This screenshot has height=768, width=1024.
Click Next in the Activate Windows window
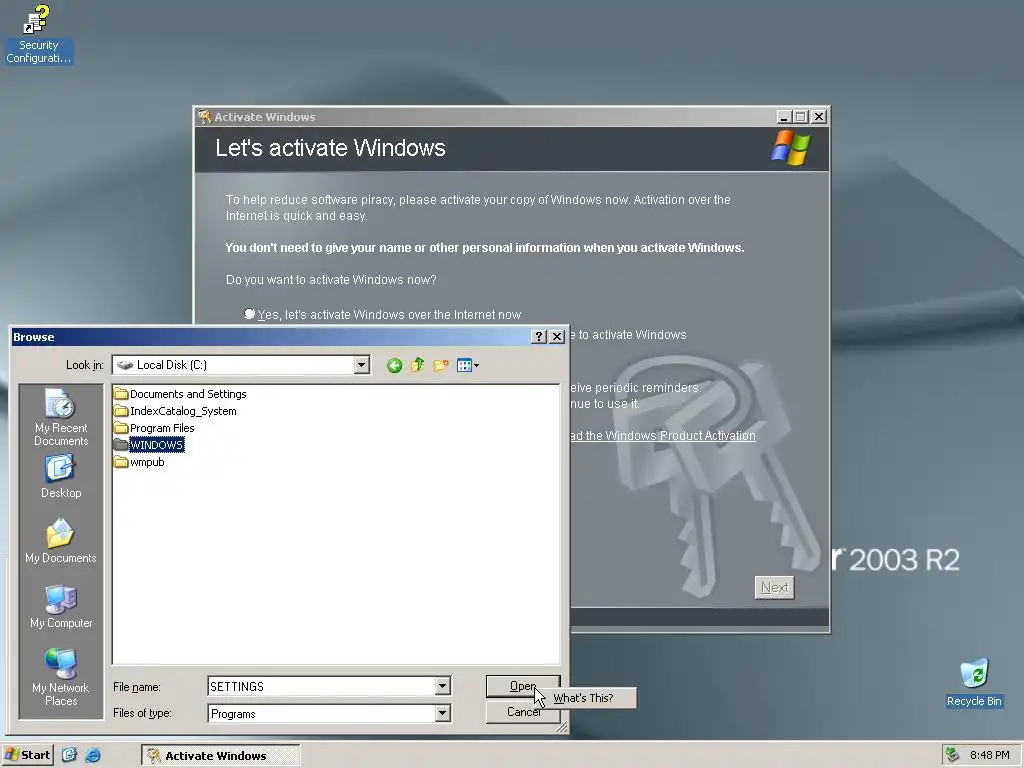pyautogui.click(x=775, y=588)
